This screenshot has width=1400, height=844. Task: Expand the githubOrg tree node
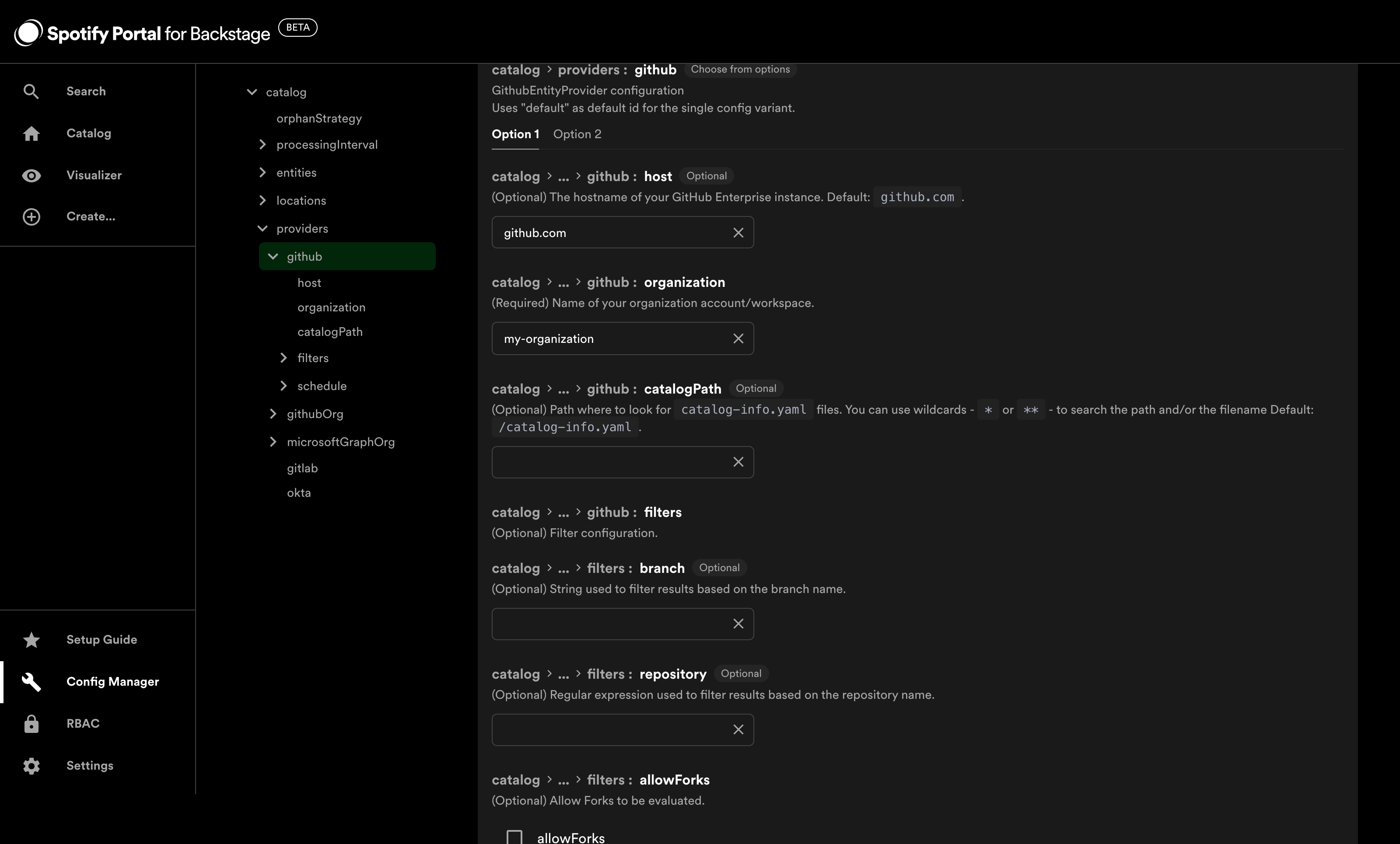pos(273,414)
